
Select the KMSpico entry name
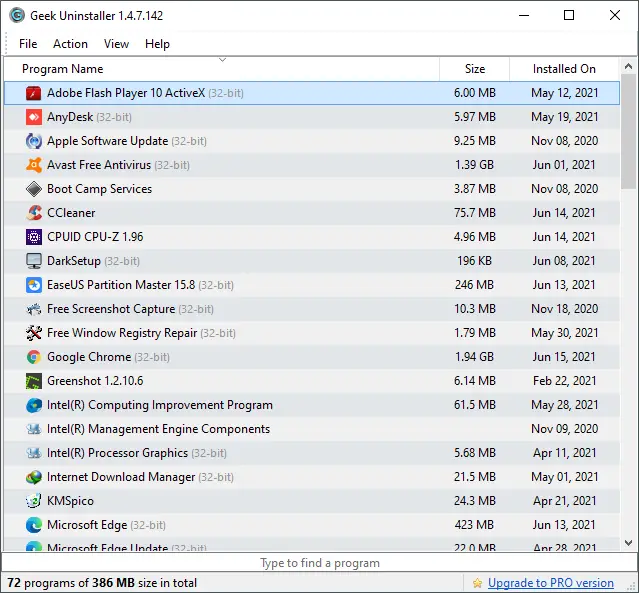[71, 501]
